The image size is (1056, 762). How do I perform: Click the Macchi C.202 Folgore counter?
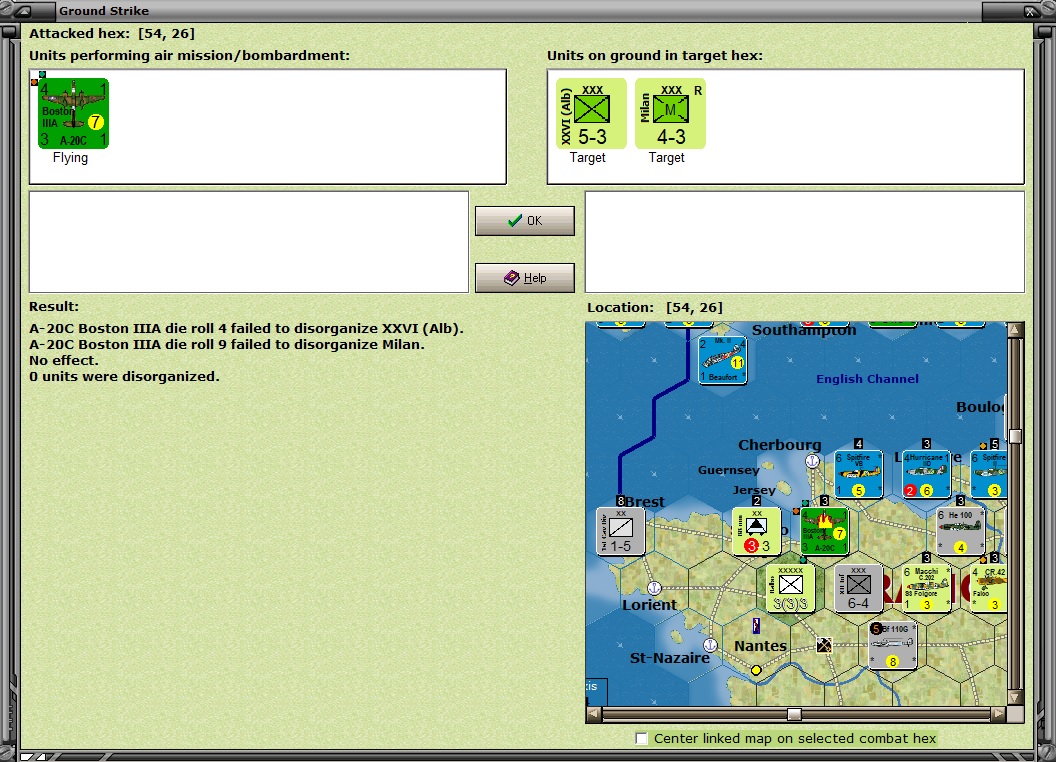pos(927,588)
